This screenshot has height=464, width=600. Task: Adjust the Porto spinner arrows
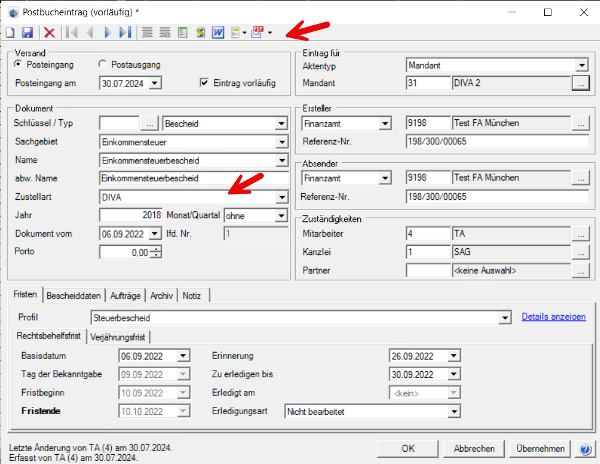[156, 252]
